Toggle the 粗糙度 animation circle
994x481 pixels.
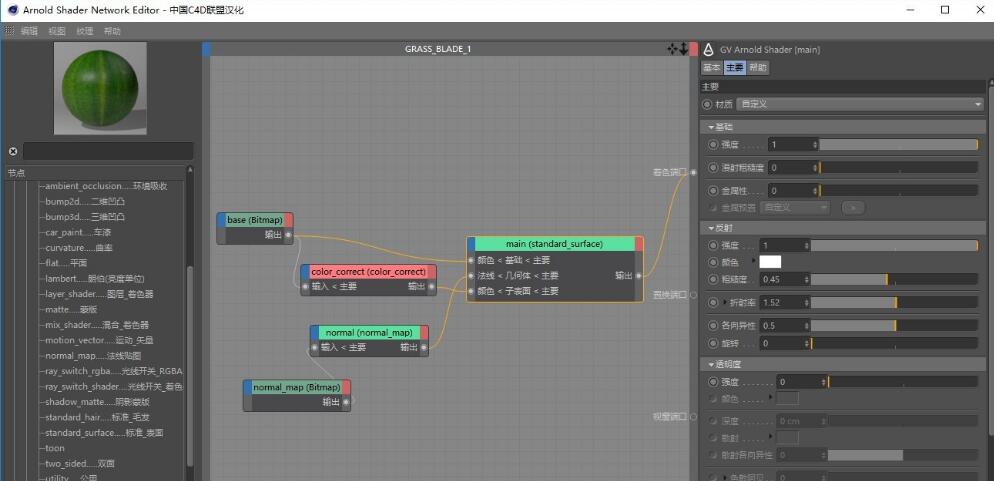pos(713,279)
